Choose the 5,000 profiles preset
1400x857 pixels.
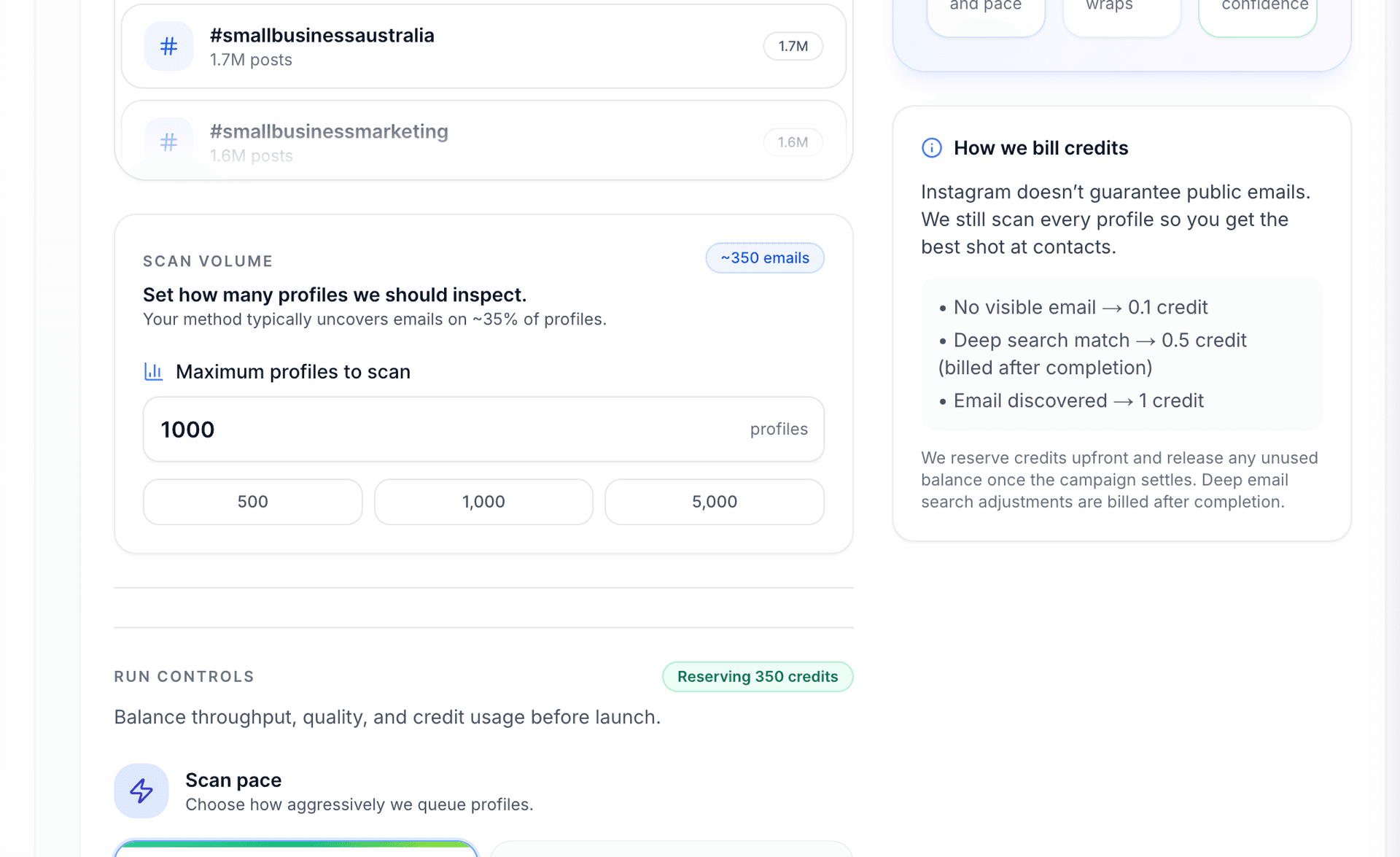tap(714, 502)
